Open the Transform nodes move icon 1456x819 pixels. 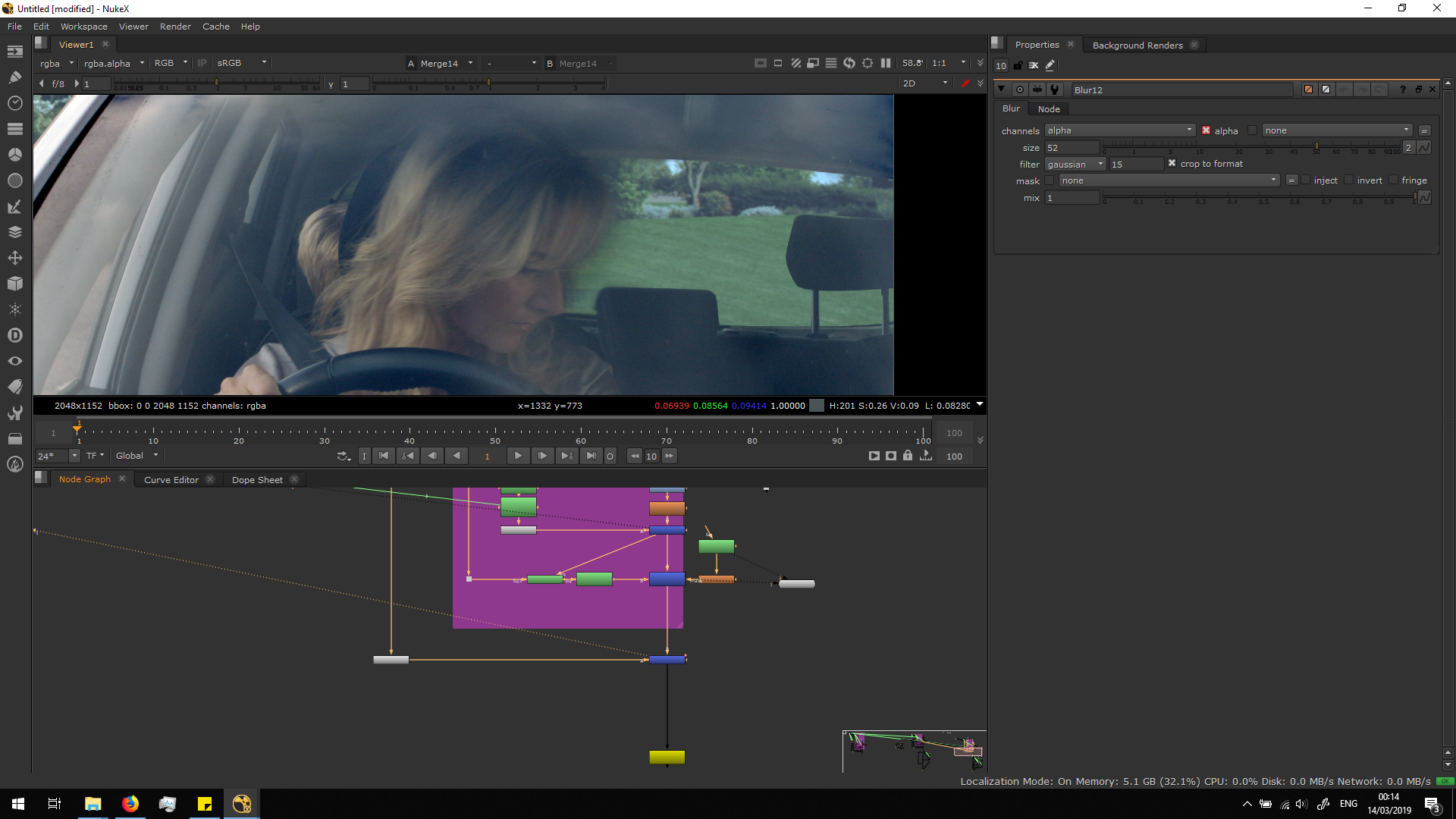[x=14, y=258]
